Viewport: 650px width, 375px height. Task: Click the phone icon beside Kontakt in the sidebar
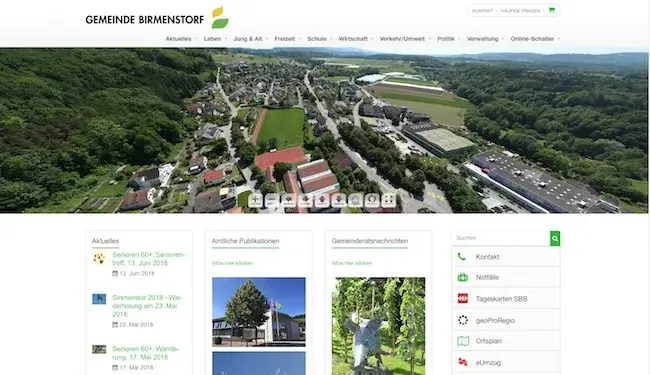coord(462,256)
